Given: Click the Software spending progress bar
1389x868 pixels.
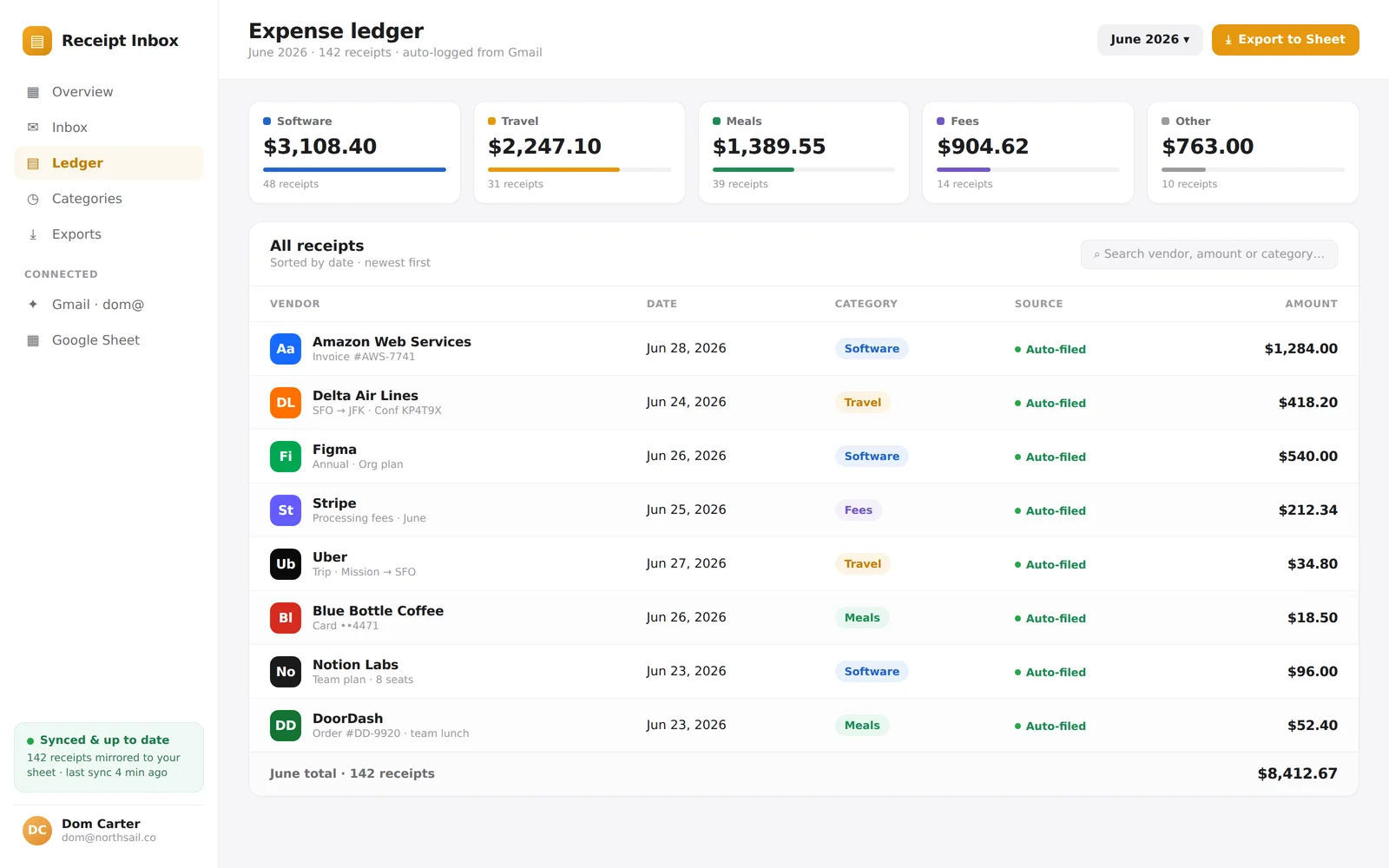Looking at the screenshot, I should pyautogui.click(x=354, y=170).
